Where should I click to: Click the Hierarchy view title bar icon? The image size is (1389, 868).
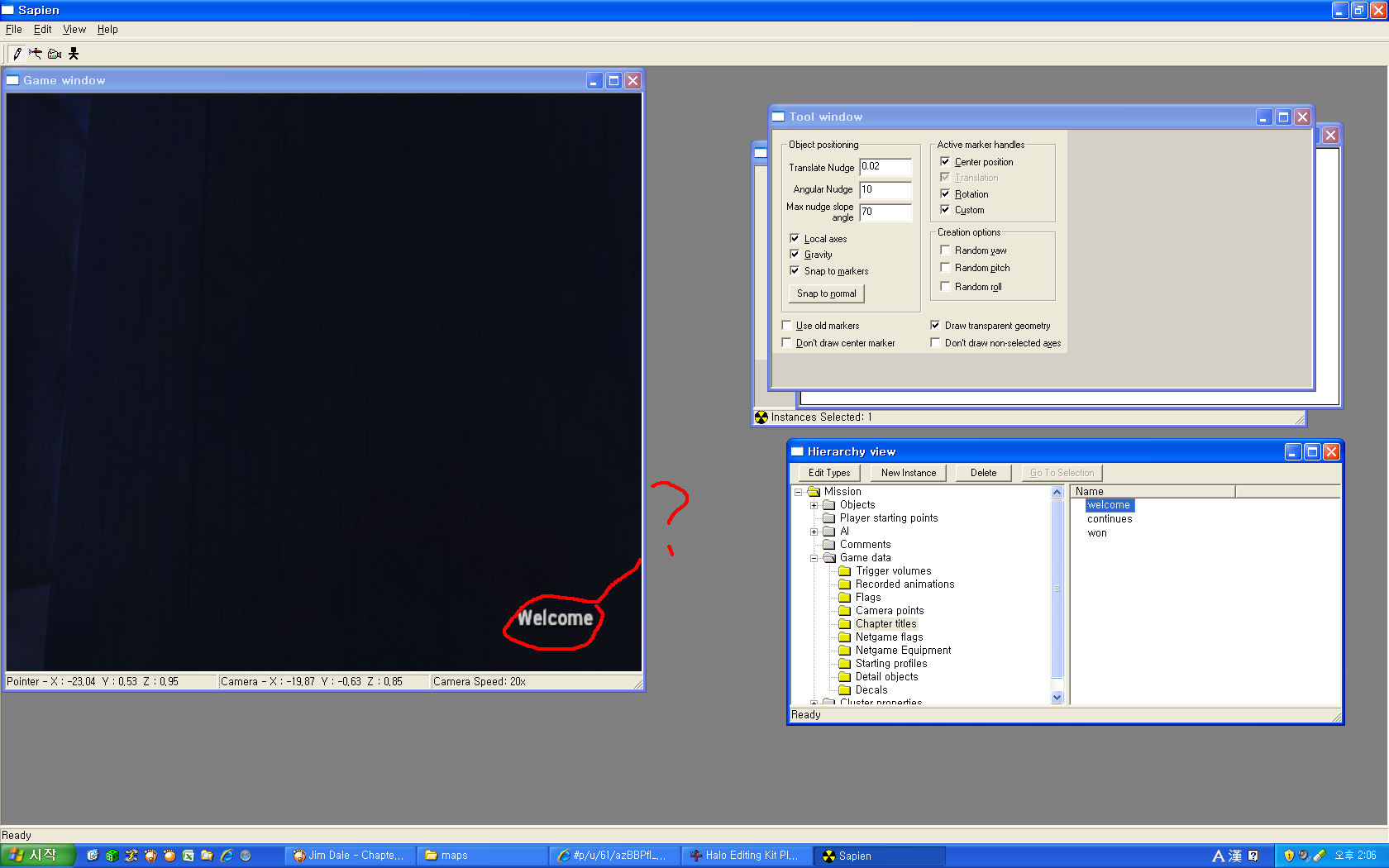tap(798, 451)
